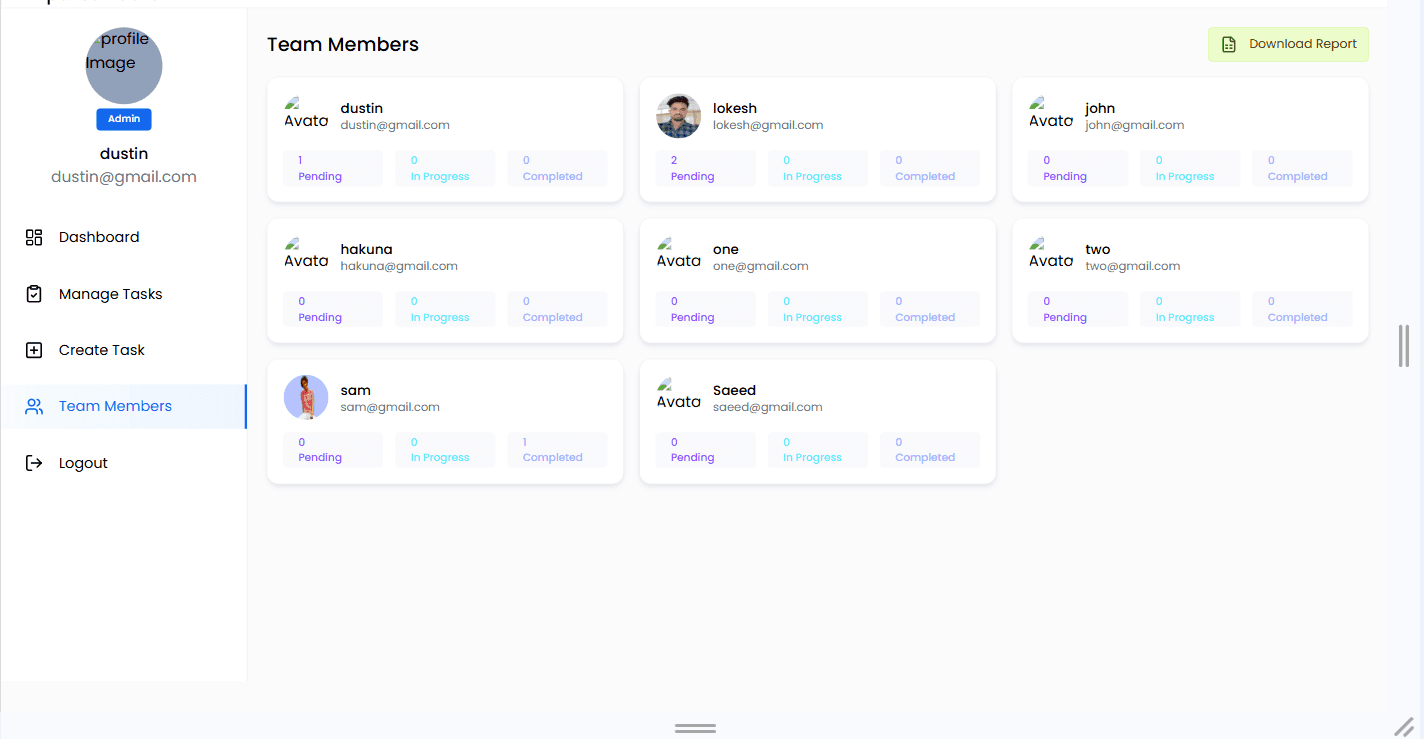Click the Download Report button
Image resolution: width=1424 pixels, height=739 pixels.
click(1288, 44)
